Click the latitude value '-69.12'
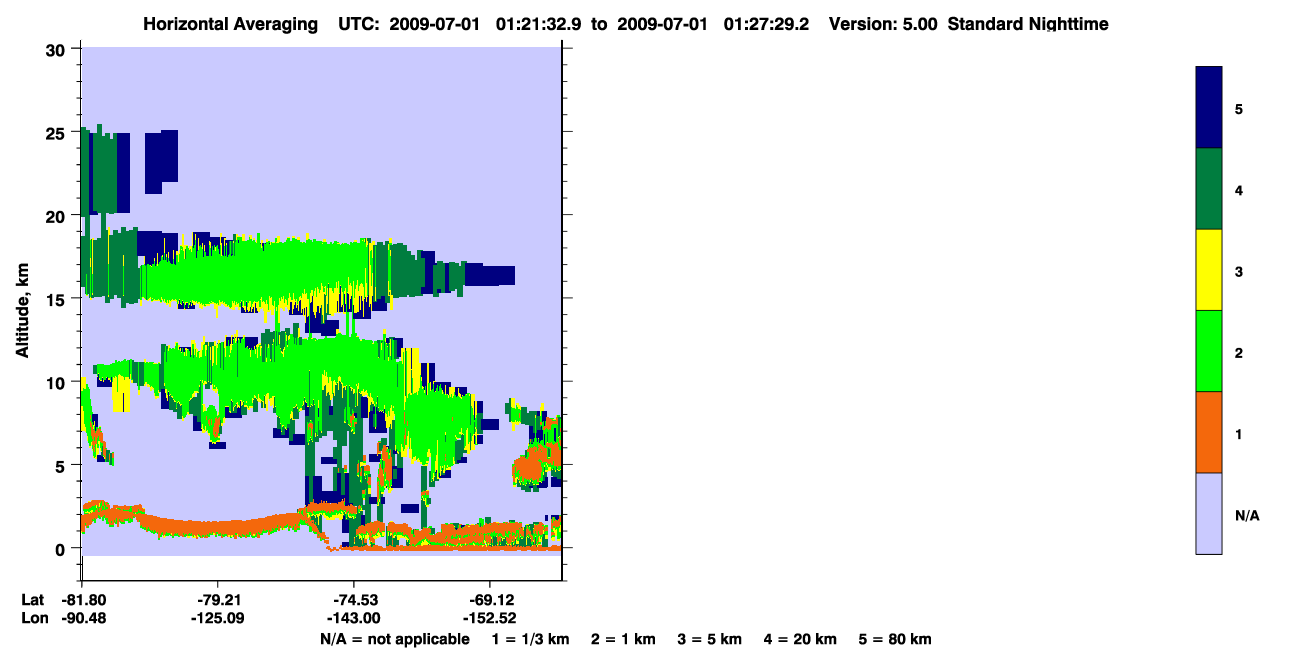The height and width of the screenshot is (667, 1300). (489, 600)
